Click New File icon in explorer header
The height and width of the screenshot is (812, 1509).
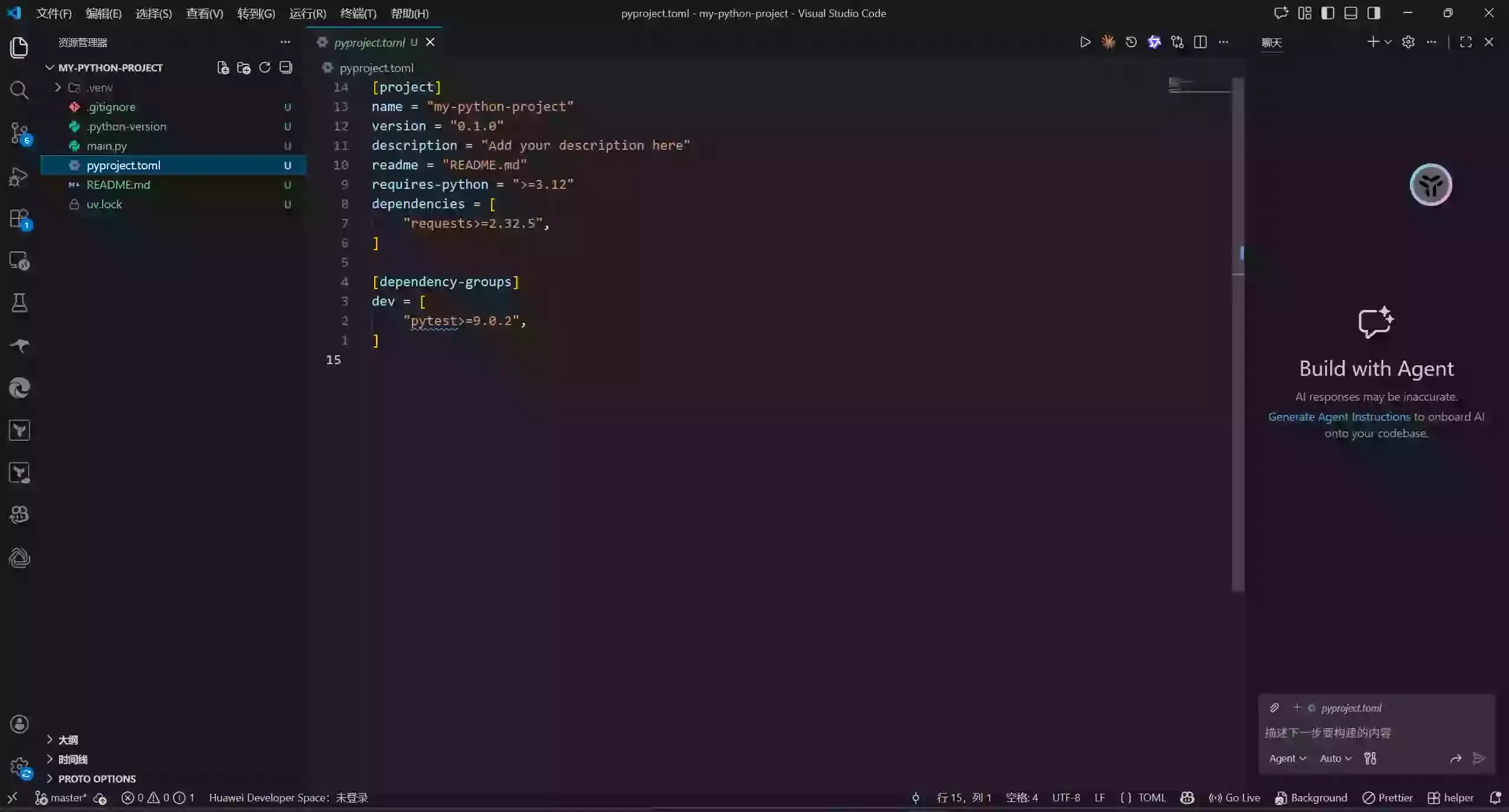coord(222,68)
